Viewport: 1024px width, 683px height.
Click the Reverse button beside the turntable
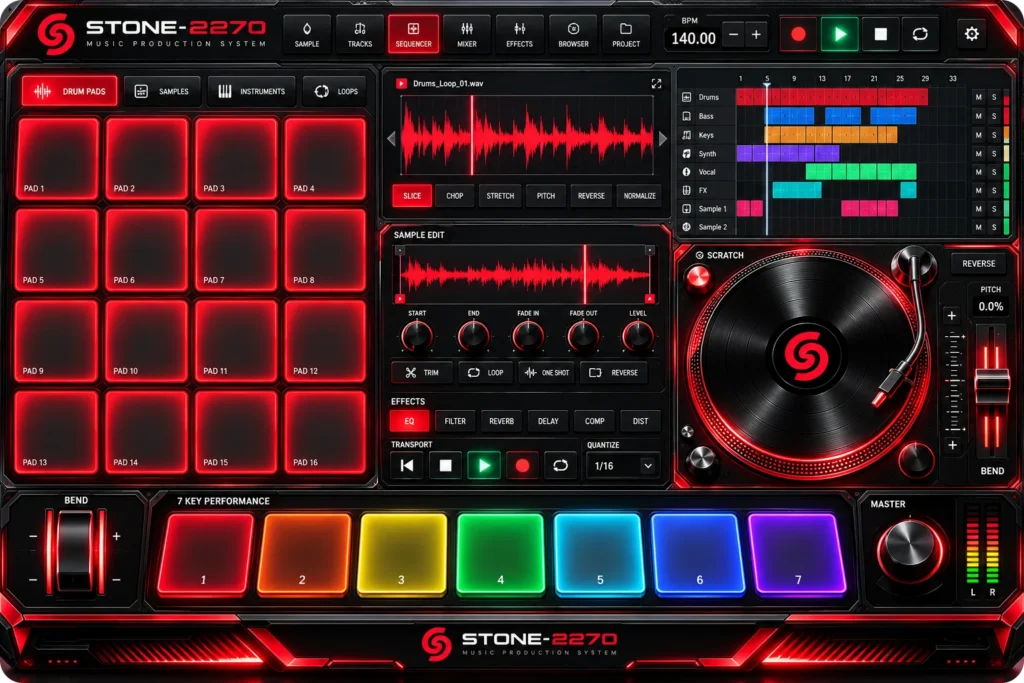978,264
